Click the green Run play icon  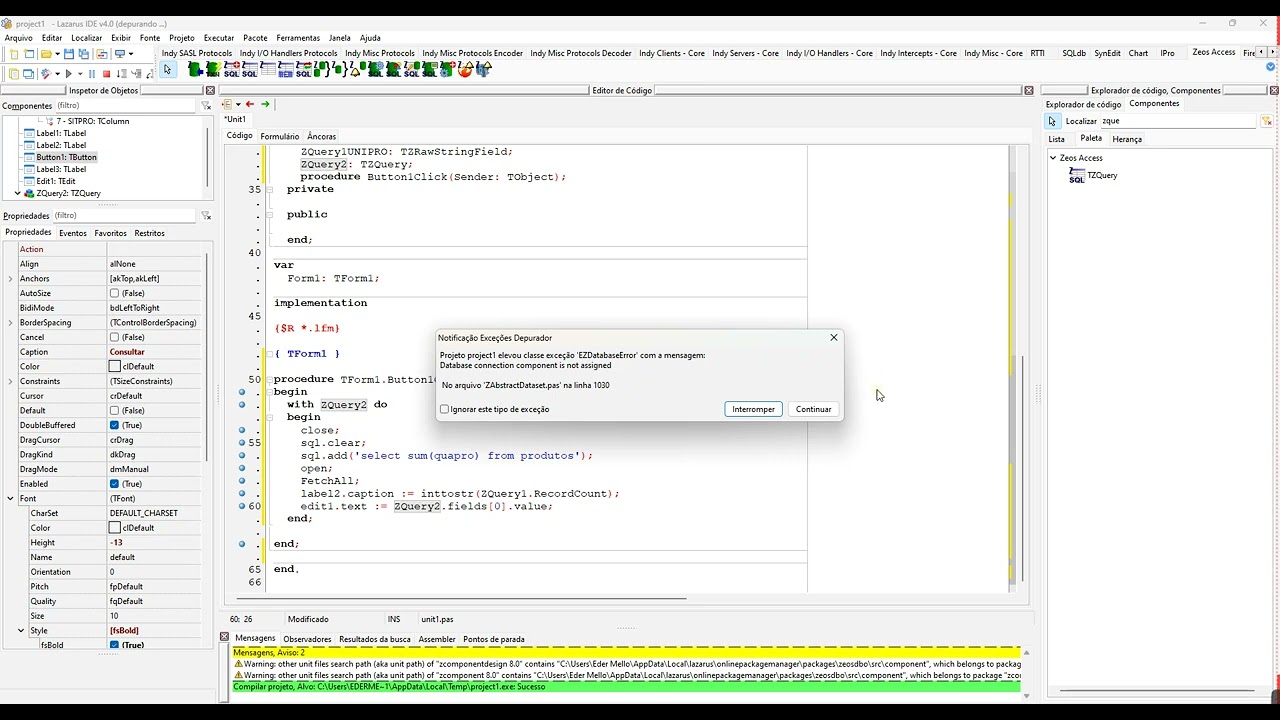68,73
